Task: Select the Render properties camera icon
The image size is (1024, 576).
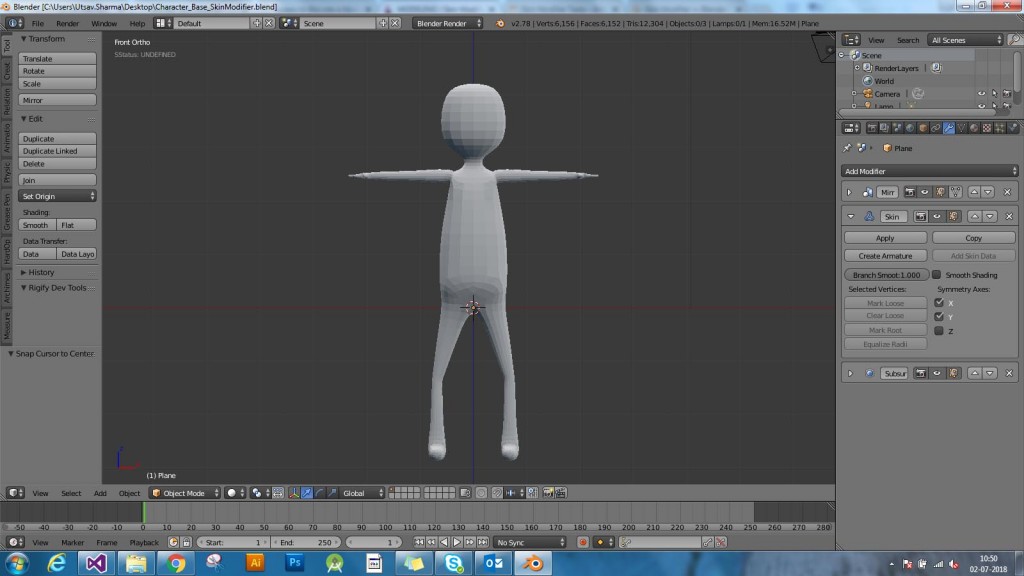Action: (x=873, y=127)
